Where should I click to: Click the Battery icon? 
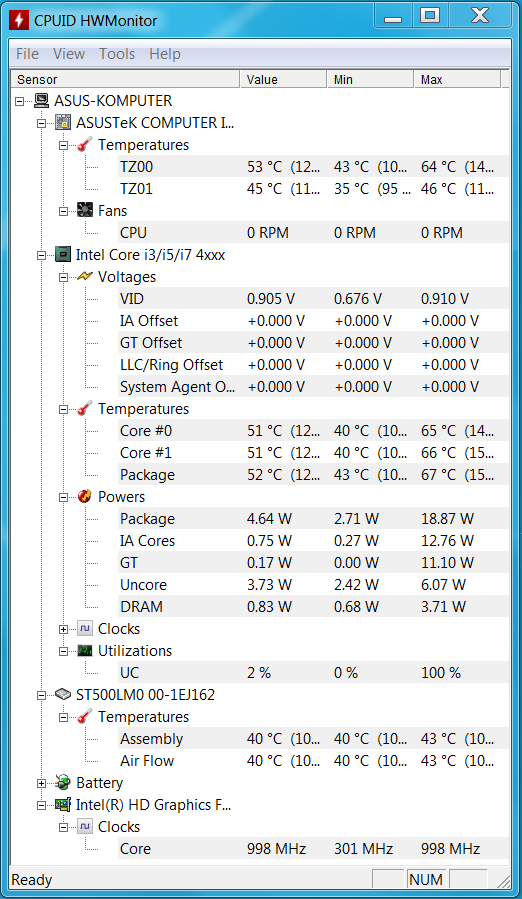click(63, 783)
